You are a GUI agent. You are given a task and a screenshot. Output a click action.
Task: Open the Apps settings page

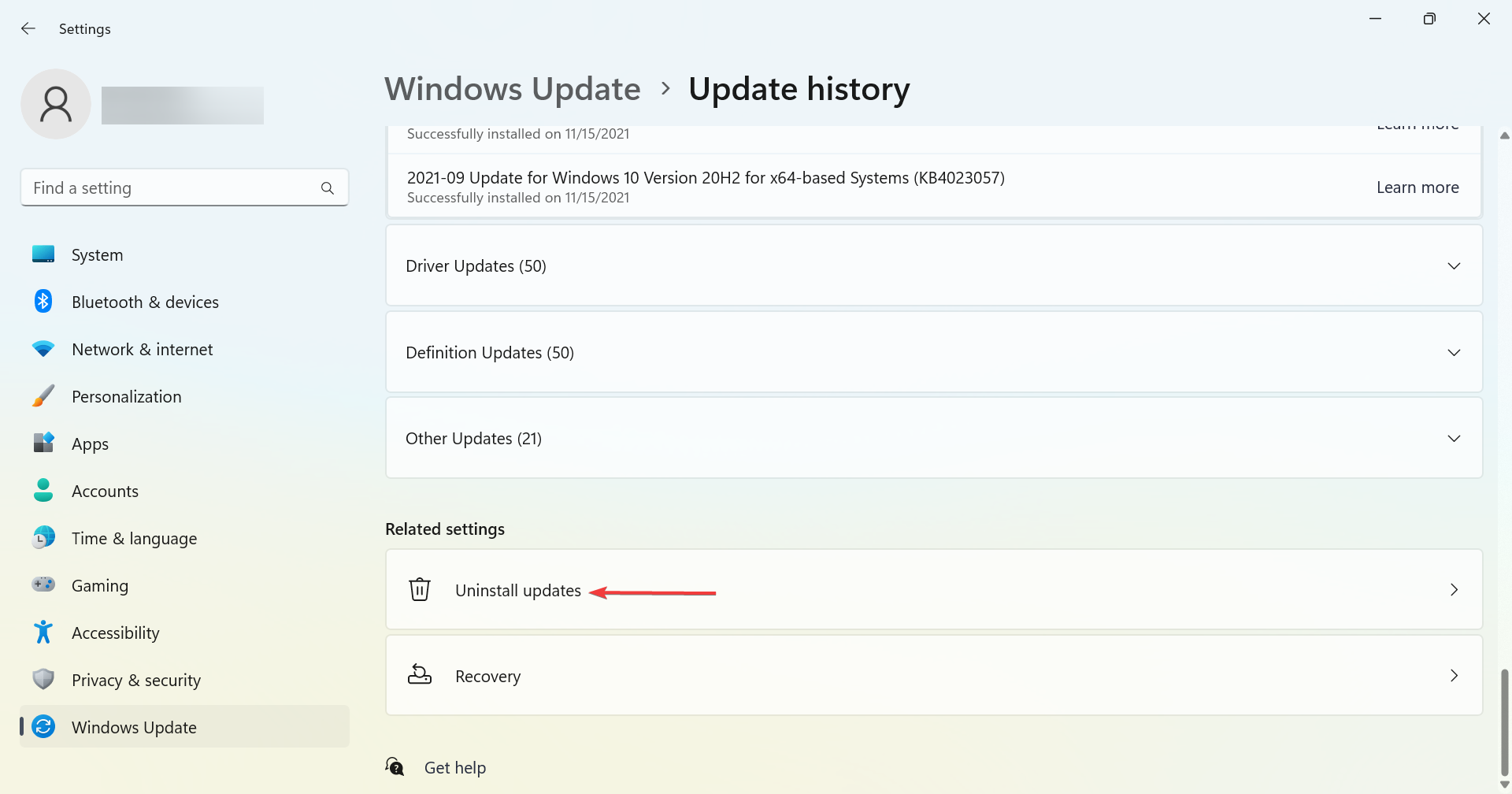(x=90, y=444)
